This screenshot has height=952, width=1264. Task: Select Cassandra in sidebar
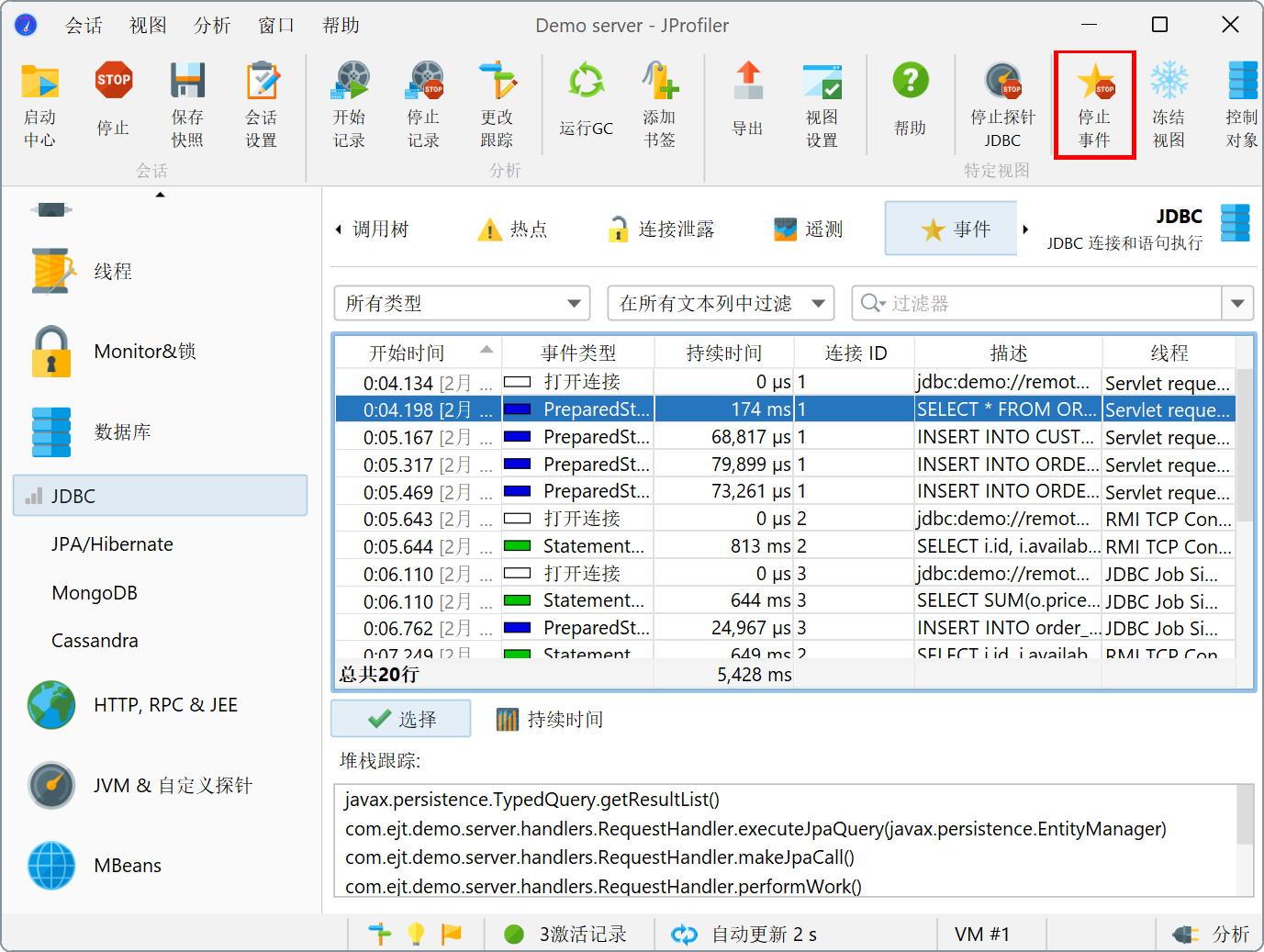(95, 641)
